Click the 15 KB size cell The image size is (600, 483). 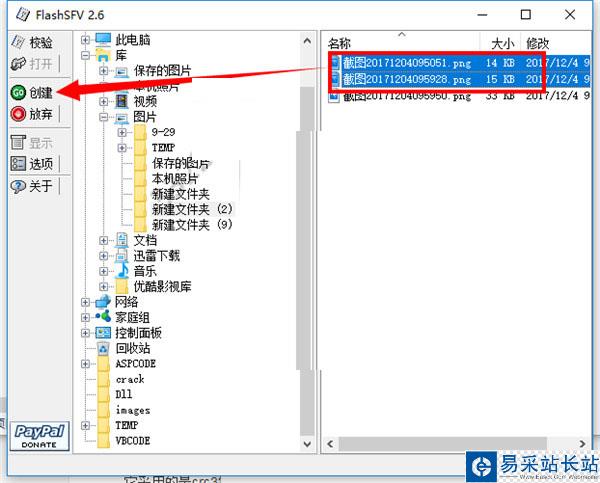[500, 79]
